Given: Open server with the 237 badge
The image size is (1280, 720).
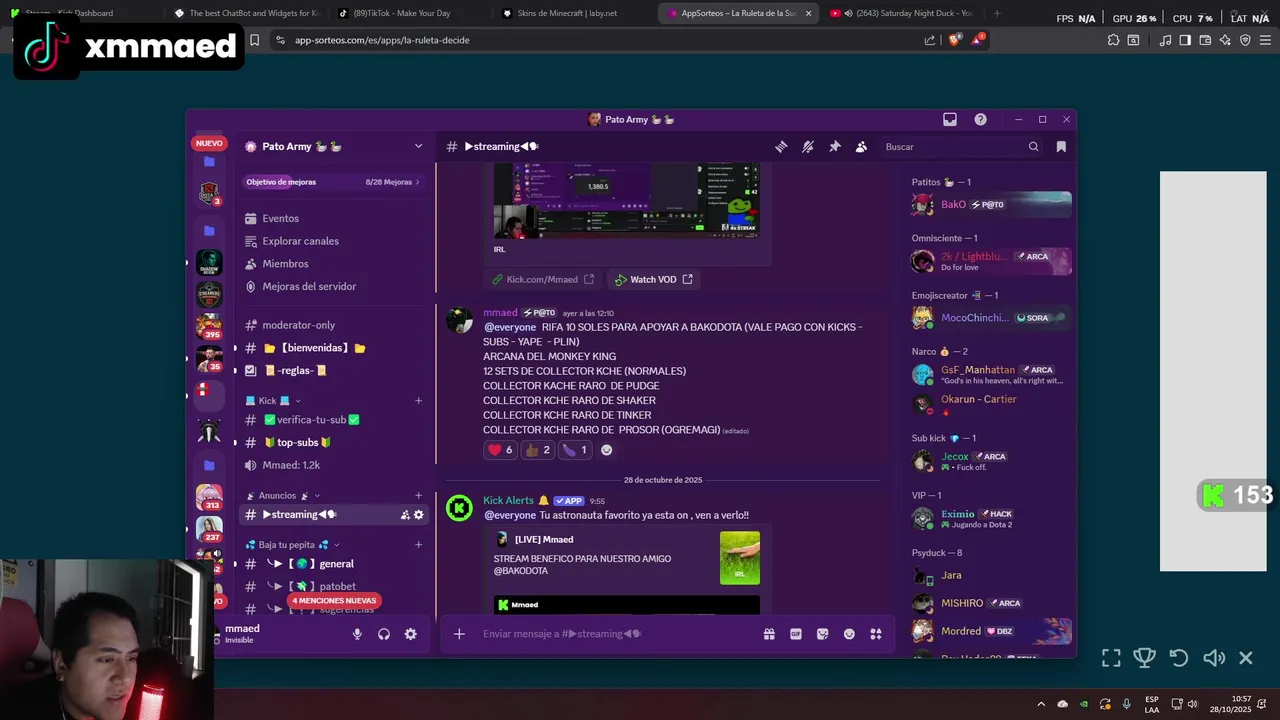Looking at the screenshot, I should click(209, 529).
